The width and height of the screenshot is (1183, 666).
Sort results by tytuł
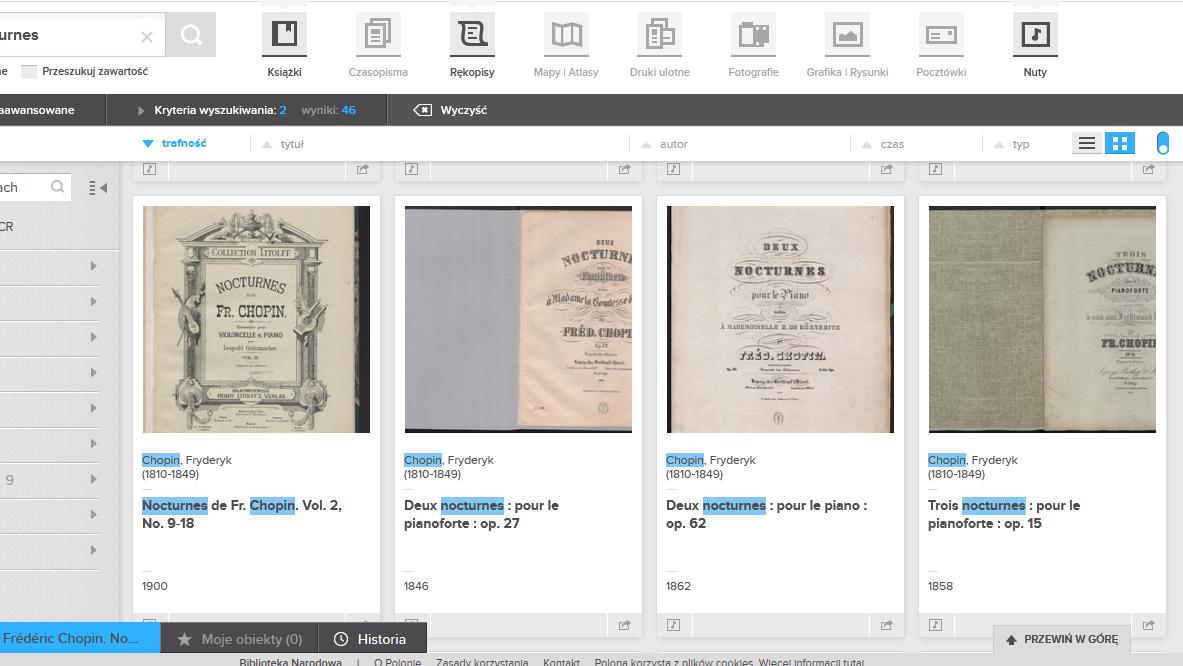[x=284, y=144]
